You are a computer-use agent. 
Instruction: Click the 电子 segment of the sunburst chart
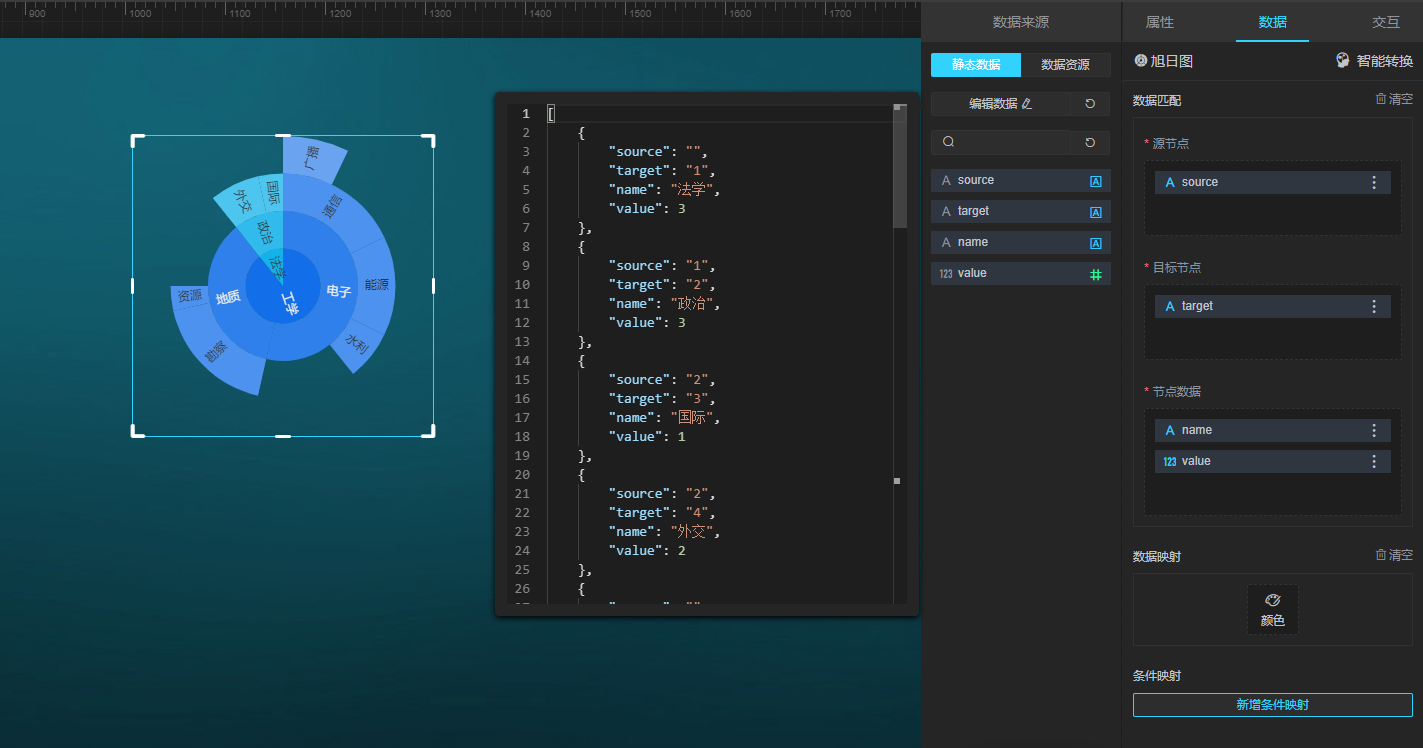pos(339,292)
